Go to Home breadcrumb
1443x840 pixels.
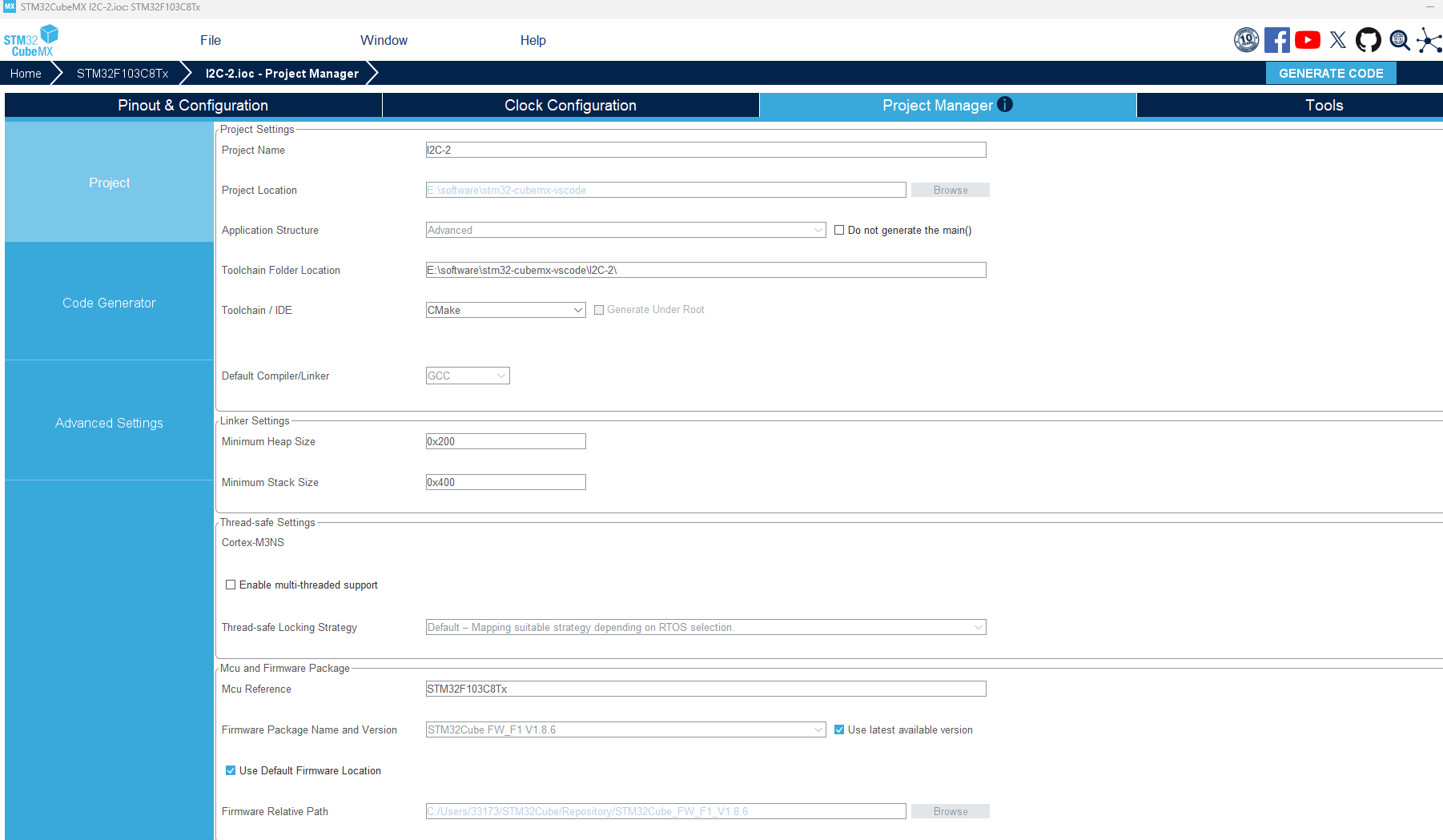26,73
